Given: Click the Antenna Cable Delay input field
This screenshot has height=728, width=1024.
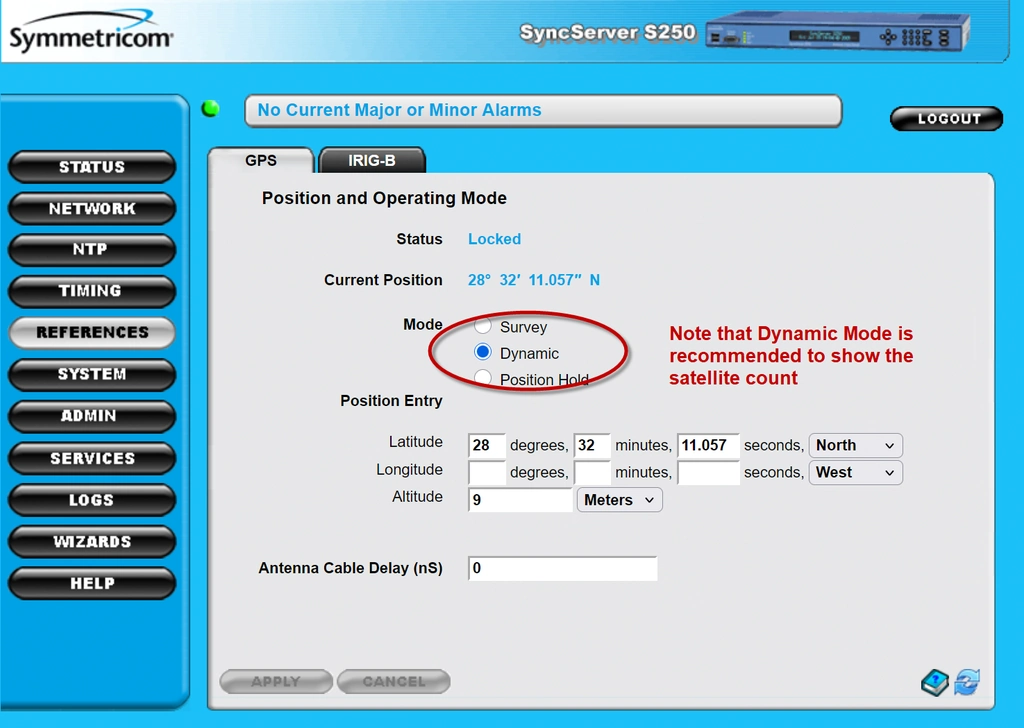Looking at the screenshot, I should pos(562,568).
